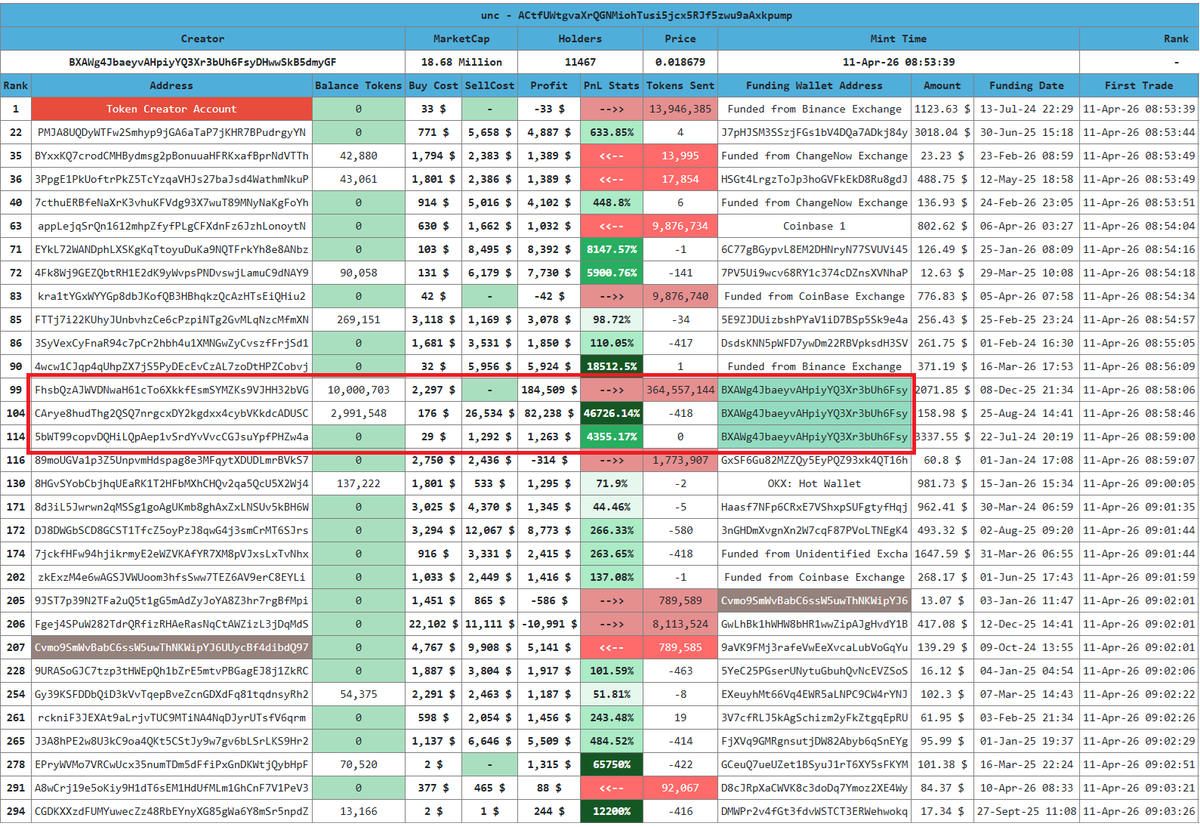Click the balance tokens value 10,000,703
This screenshot has height=827, width=1200.
358,390
